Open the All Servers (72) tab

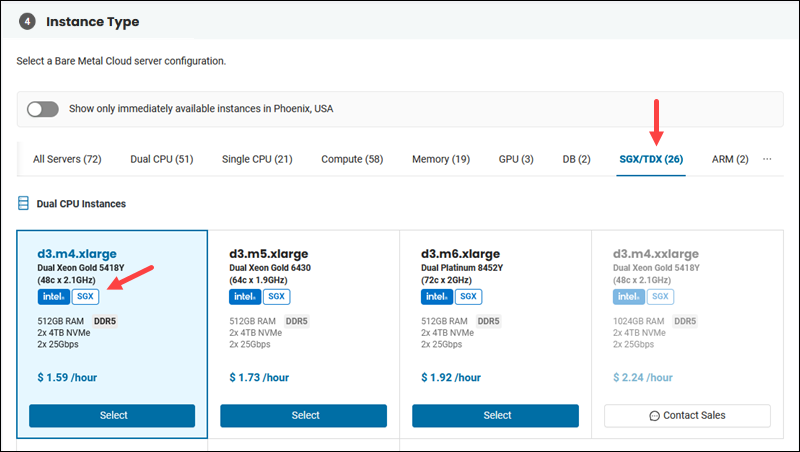pyautogui.click(x=67, y=159)
